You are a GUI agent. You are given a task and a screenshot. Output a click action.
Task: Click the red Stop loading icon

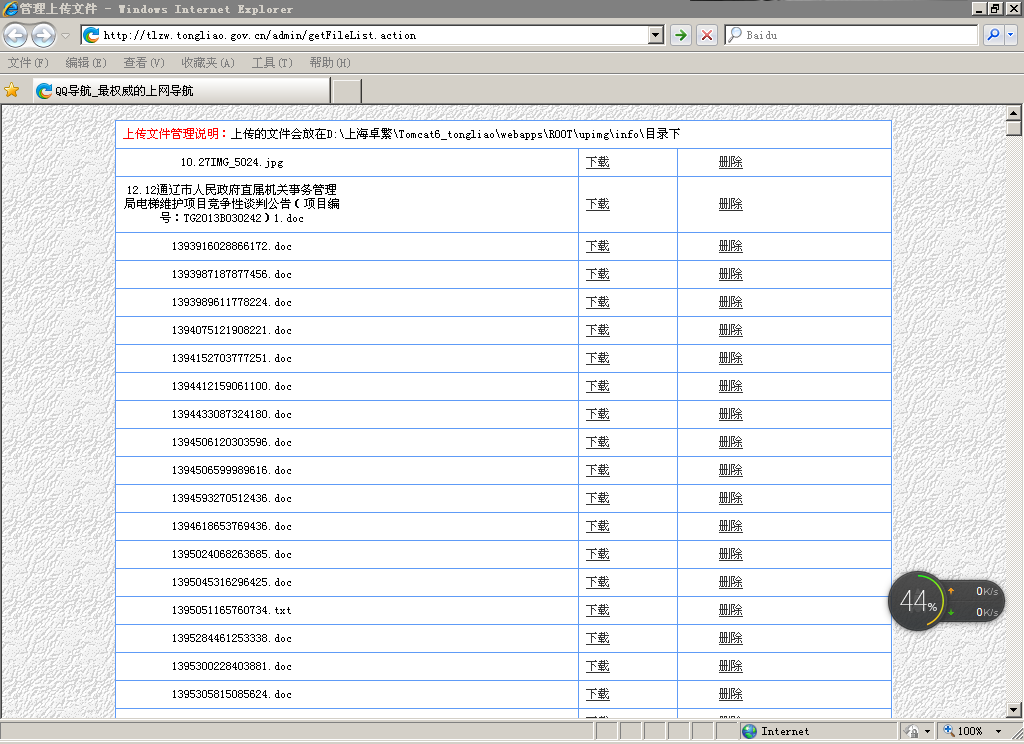click(707, 35)
